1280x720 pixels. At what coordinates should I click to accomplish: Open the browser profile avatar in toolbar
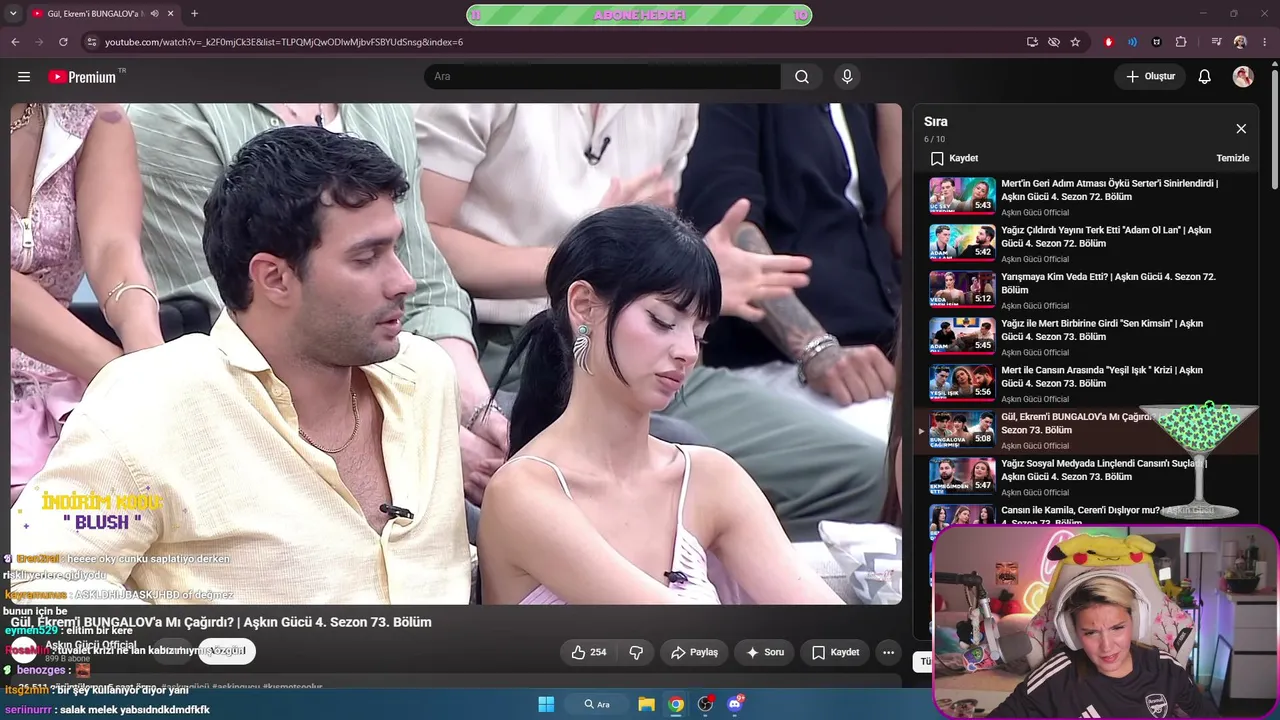(1240, 42)
